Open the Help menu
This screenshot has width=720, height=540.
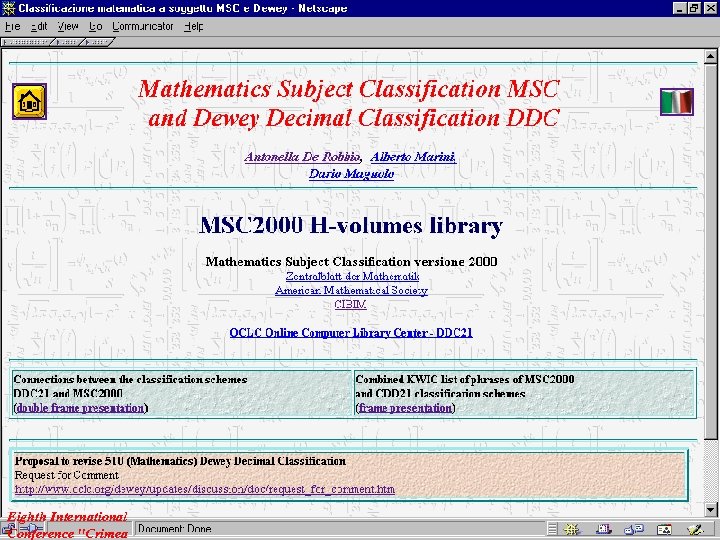(x=193, y=27)
